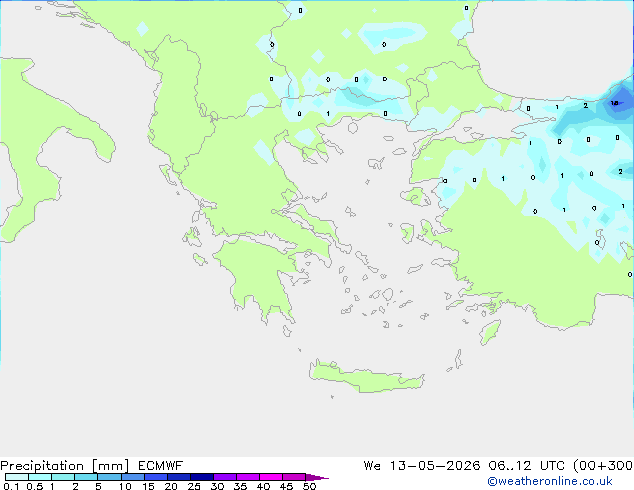Viewport: 634px width, 490px height.
Task: Click the '18' precipitation value on the map
Action: click(615, 103)
